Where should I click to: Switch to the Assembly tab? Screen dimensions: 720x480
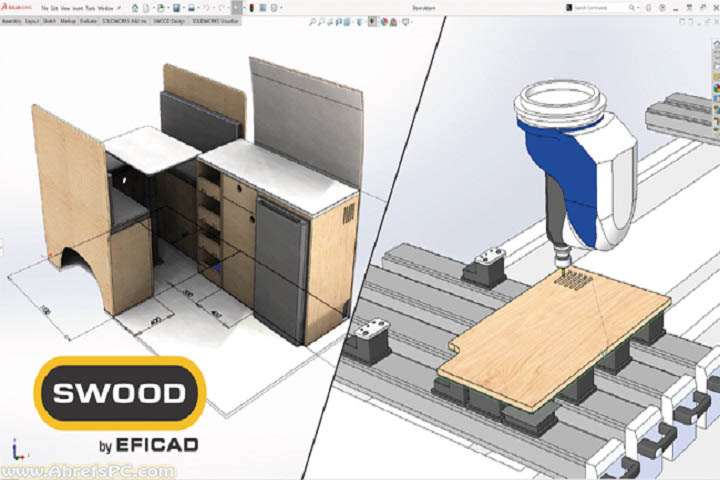11,21
